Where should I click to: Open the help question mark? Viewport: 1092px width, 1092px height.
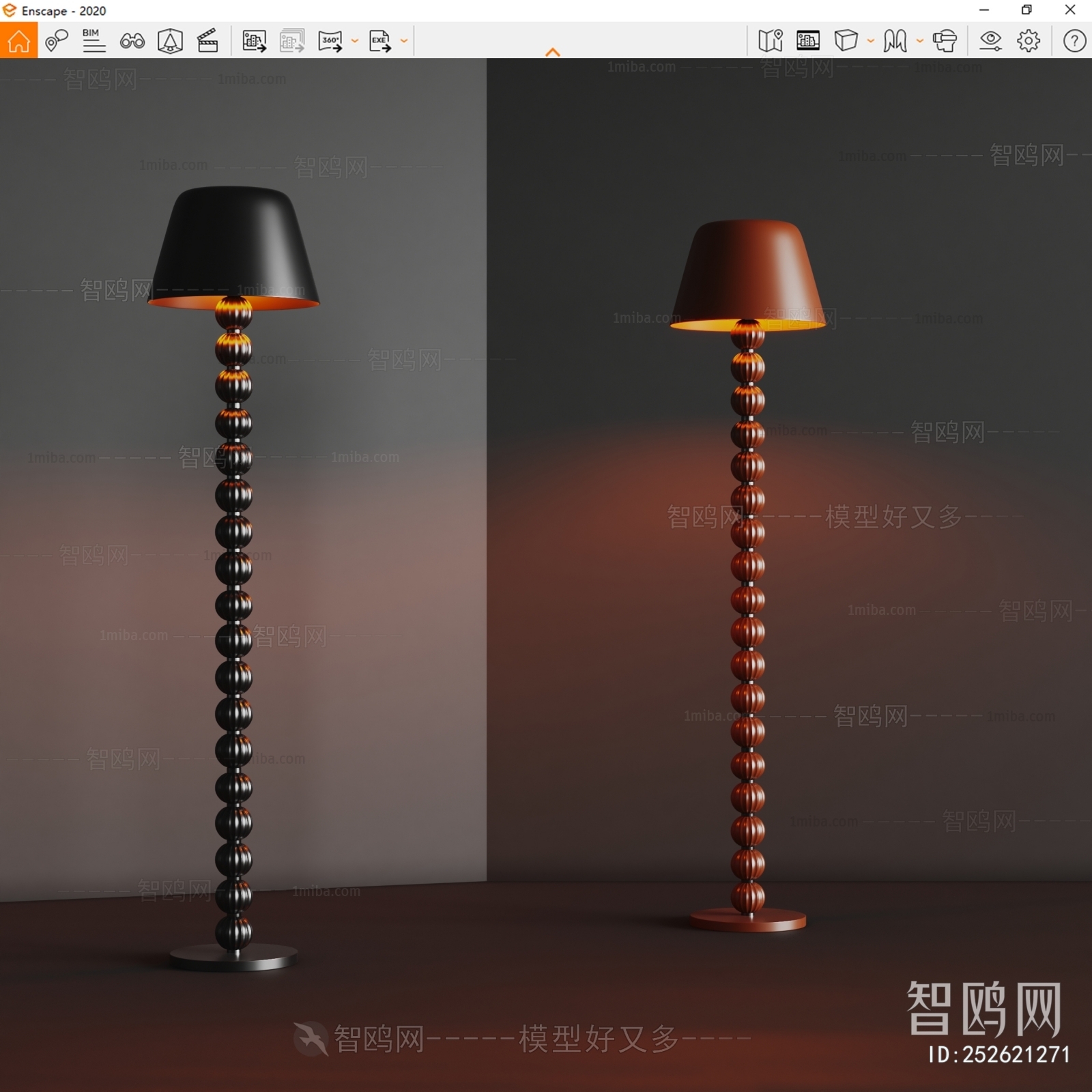pyautogui.click(x=1074, y=41)
